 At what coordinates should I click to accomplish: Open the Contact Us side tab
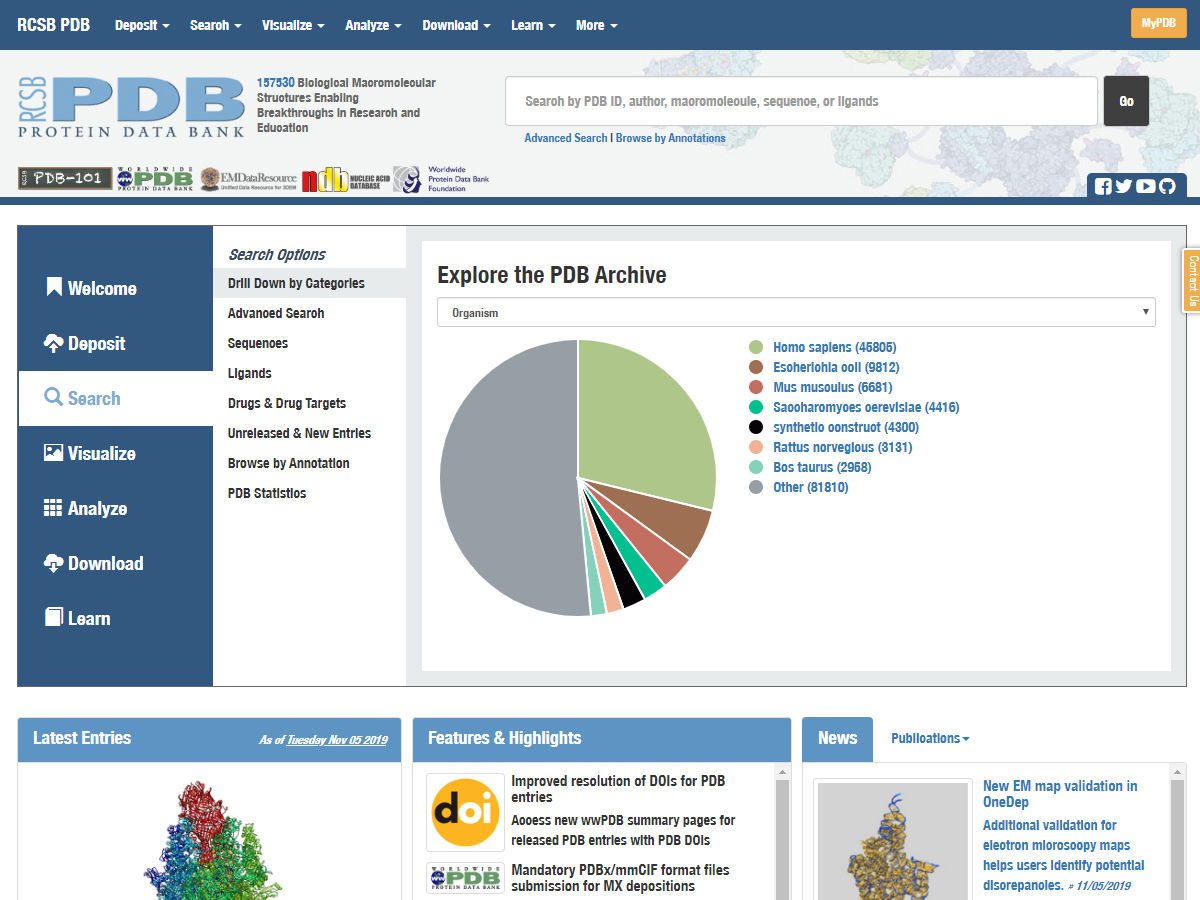(x=1191, y=280)
